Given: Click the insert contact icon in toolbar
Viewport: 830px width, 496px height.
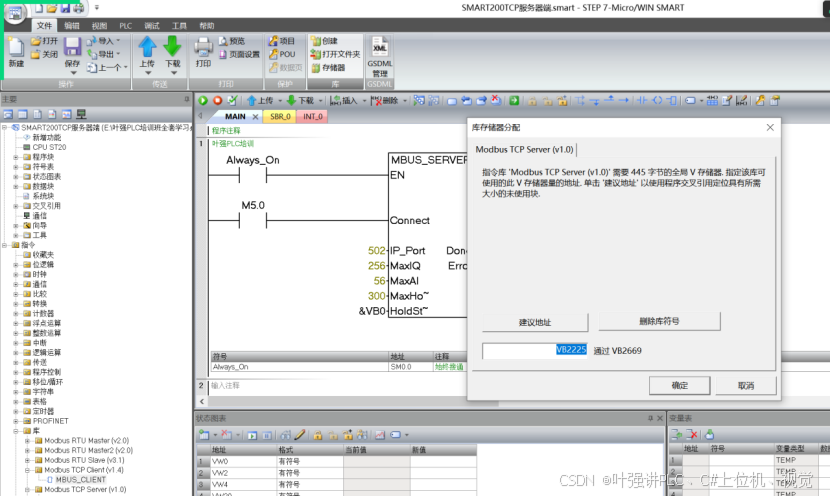Looking at the screenshot, I should pos(643,100).
